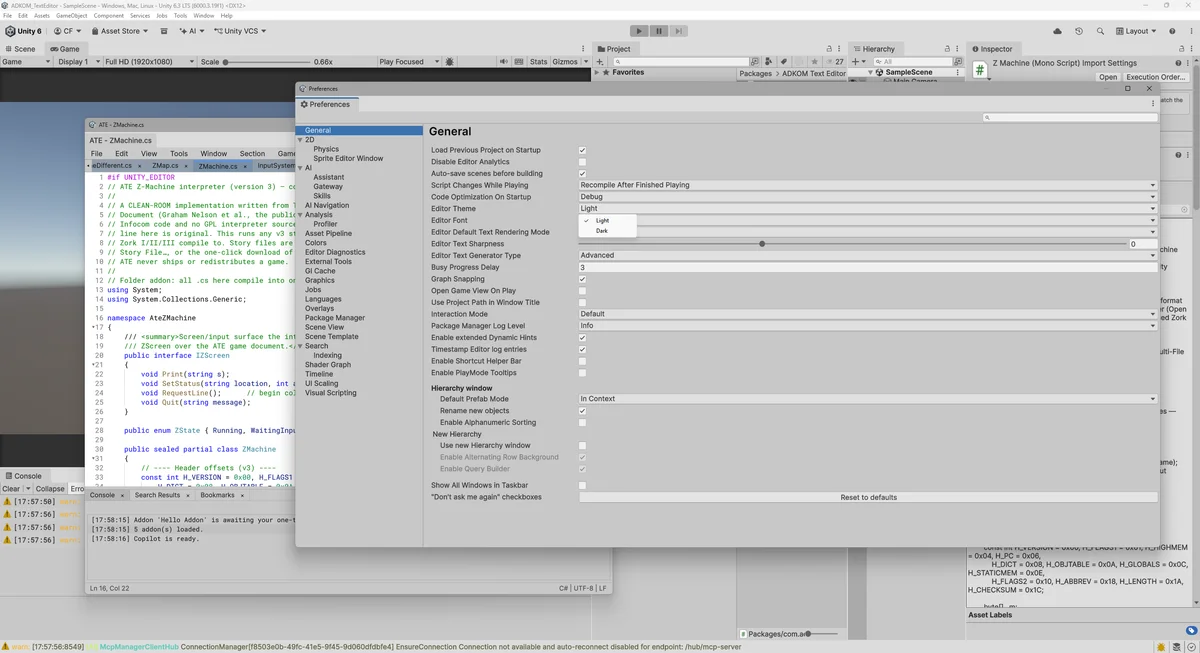Toggle the Game view keyboard shortcuts icon

521,62
